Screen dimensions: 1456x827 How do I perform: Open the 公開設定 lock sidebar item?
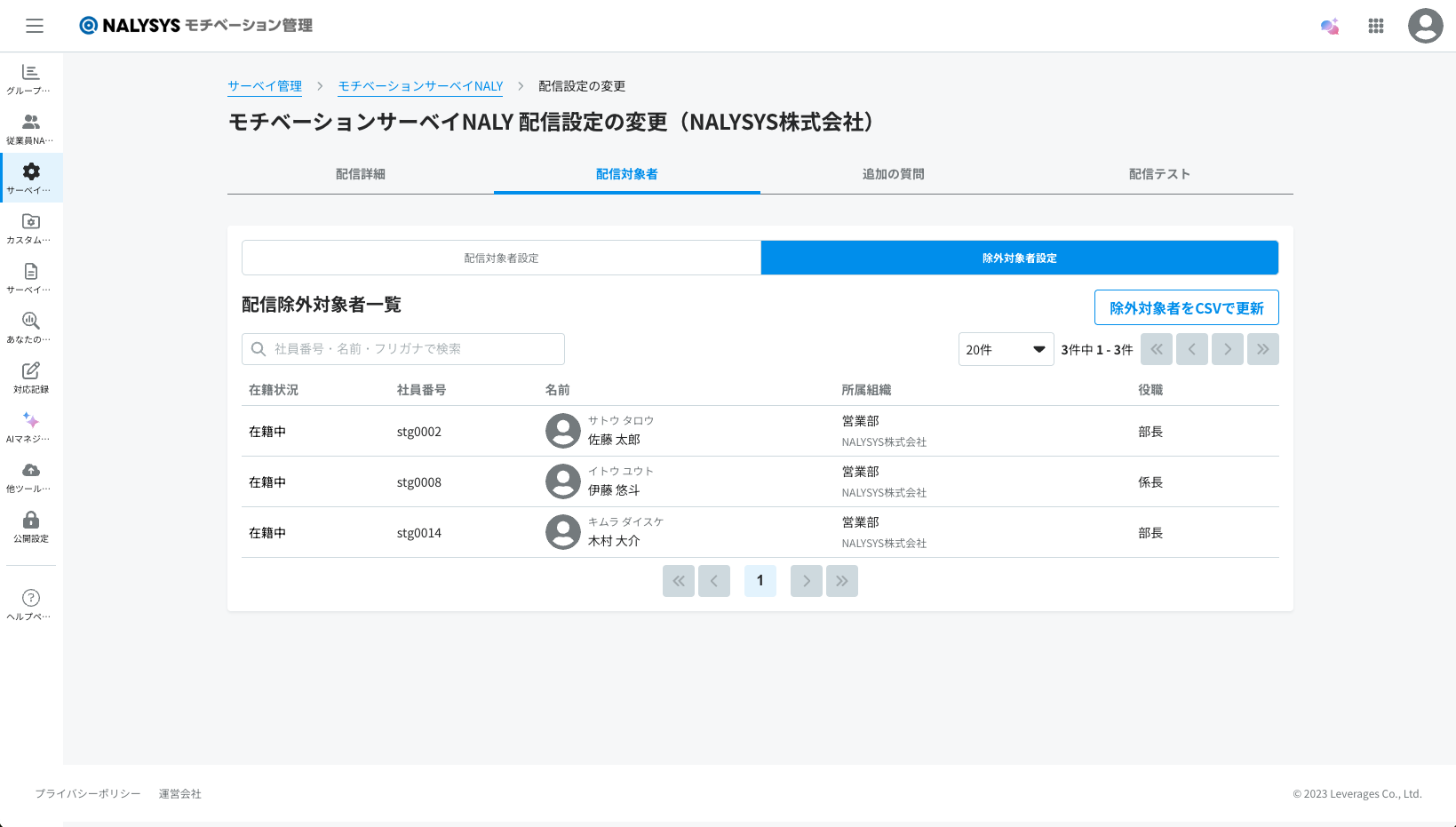(x=31, y=527)
